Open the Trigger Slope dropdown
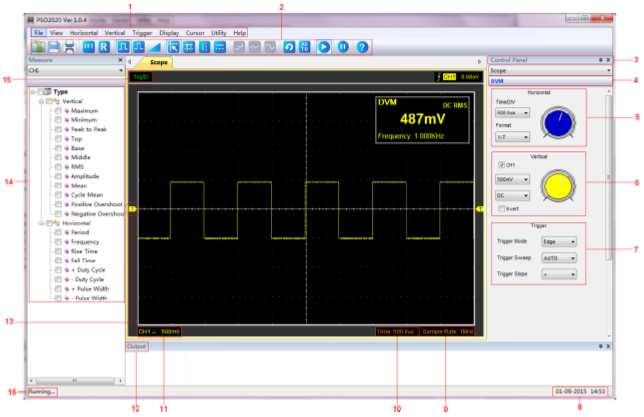The height and width of the screenshot is (417, 644). [559, 274]
